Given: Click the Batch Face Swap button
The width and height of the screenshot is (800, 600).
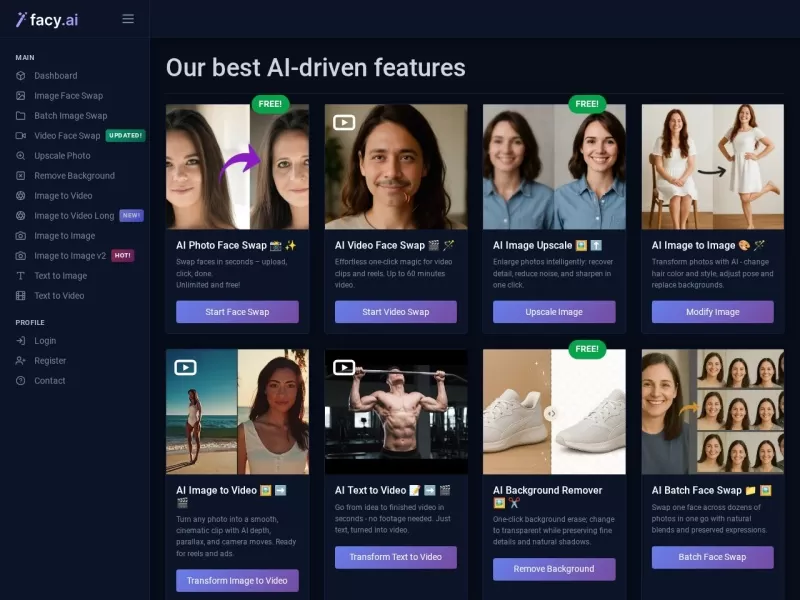Looking at the screenshot, I should pos(713,557).
